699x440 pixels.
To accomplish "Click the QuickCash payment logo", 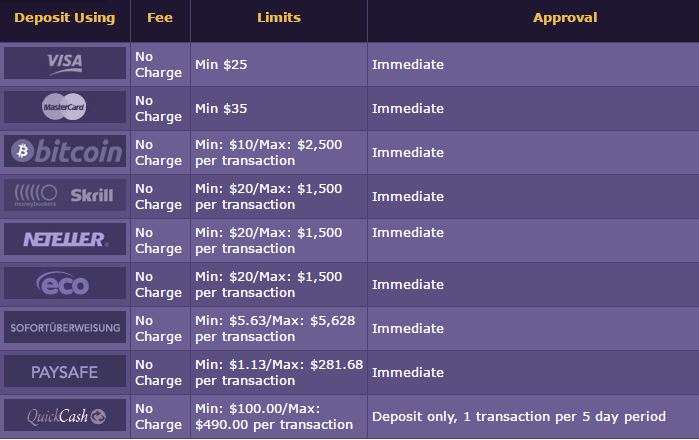I will [65, 415].
